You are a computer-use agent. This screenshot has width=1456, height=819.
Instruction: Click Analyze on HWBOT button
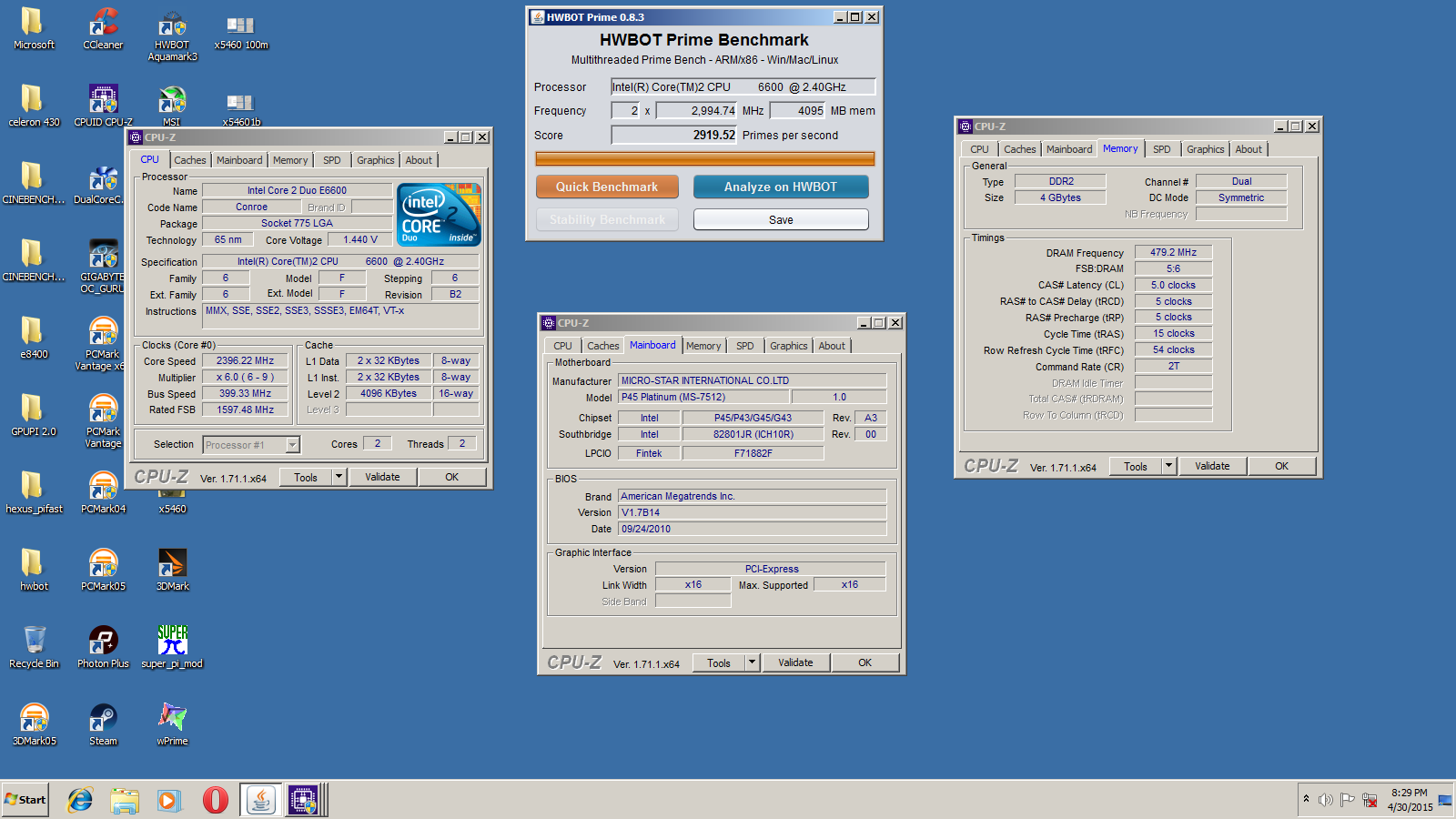[x=781, y=187]
